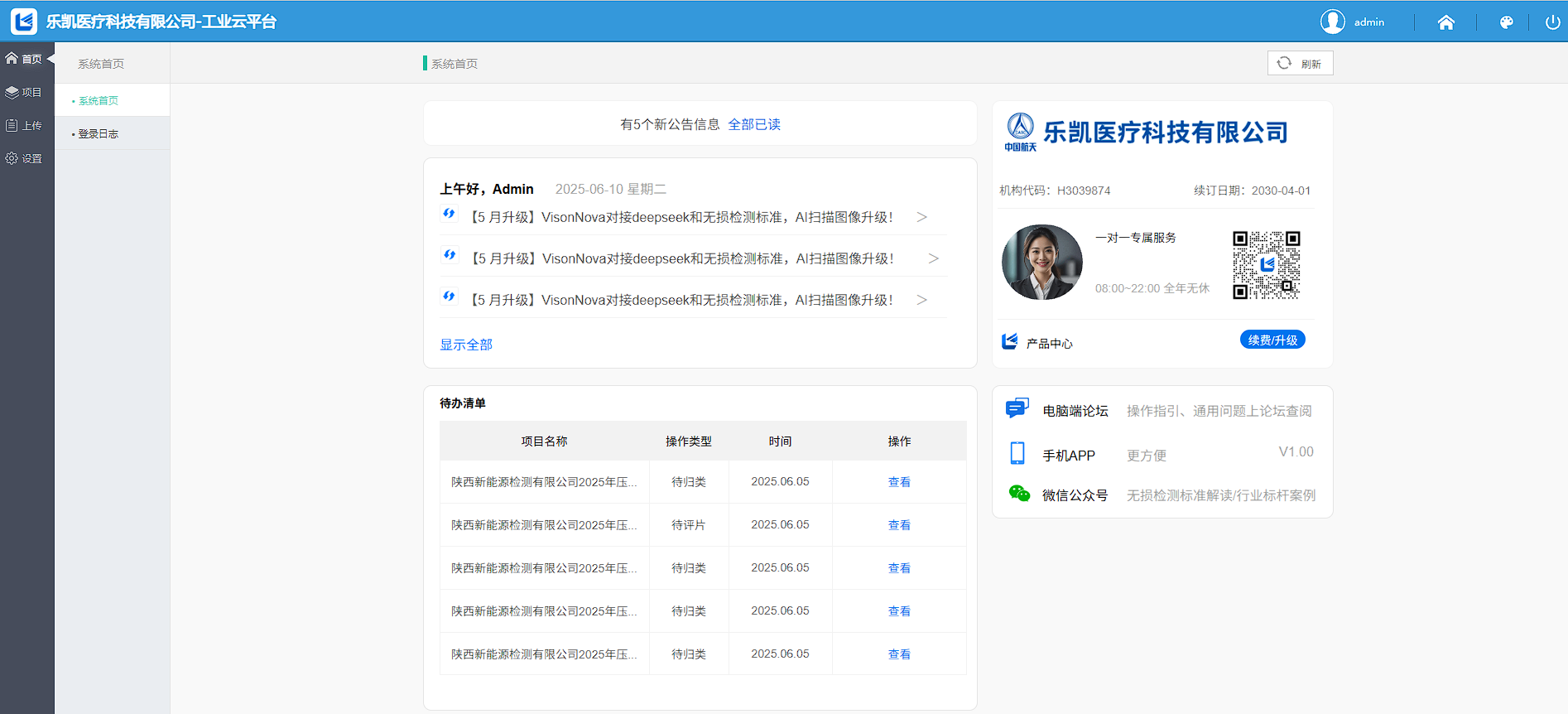The height and width of the screenshot is (714, 1568).
Task: Click the 手机APP phone icon
Action: point(1017,453)
